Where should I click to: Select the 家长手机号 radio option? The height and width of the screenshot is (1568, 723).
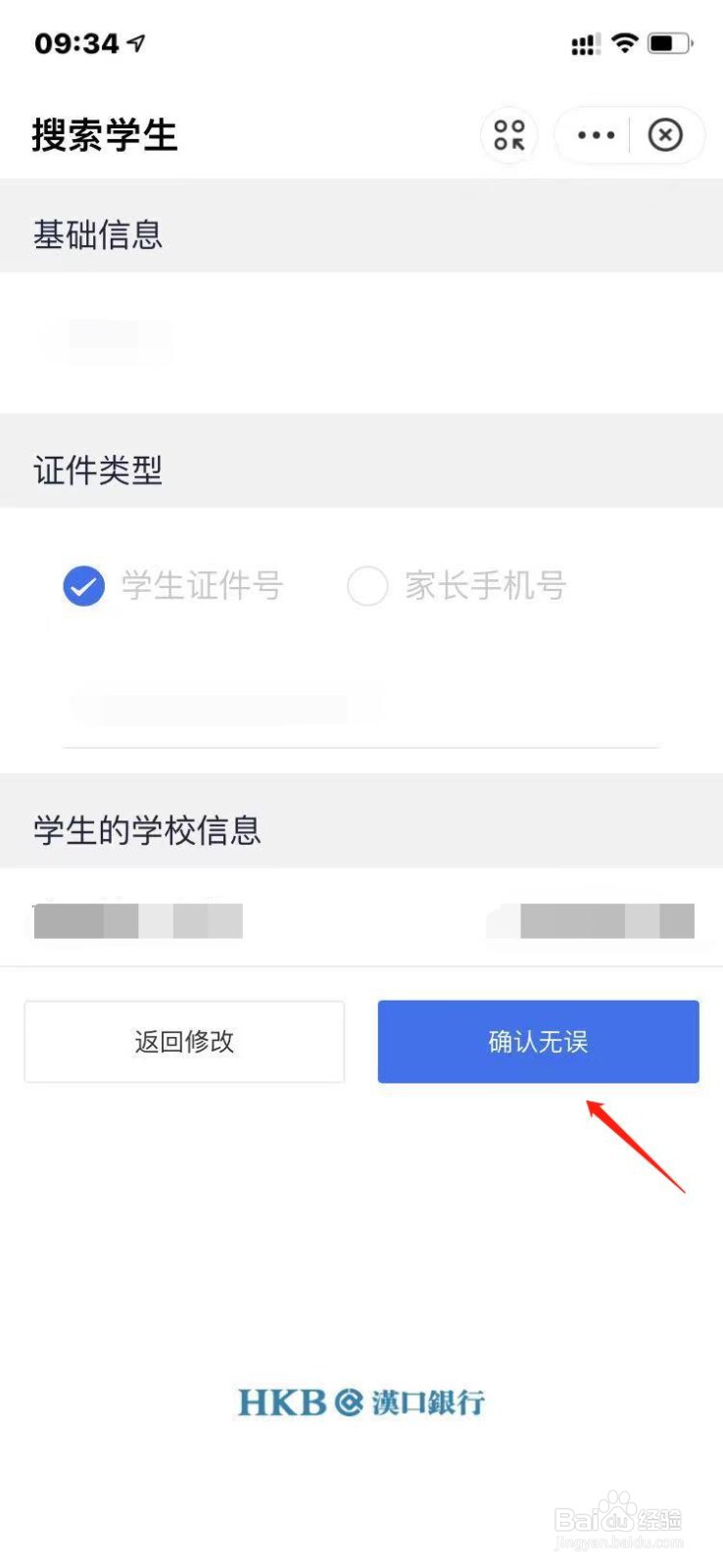coord(367,586)
